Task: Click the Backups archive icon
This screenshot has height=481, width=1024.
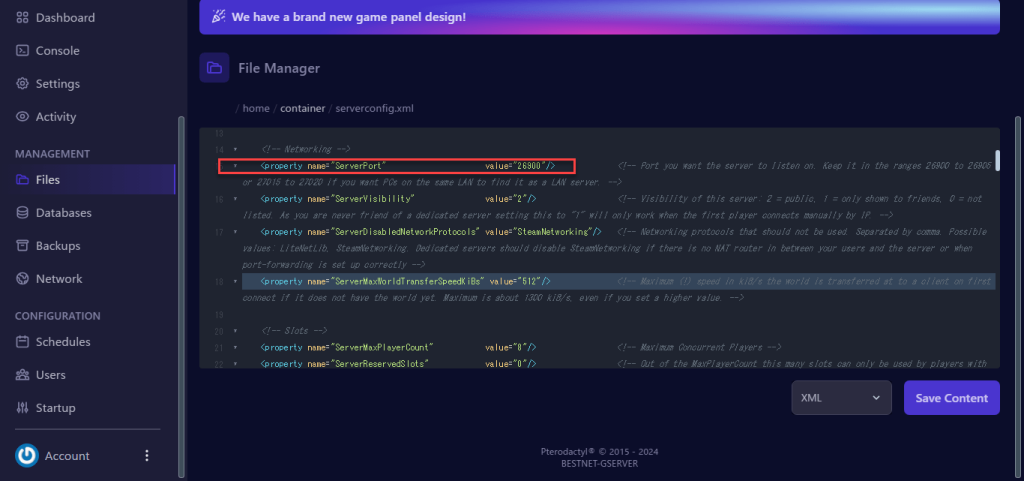Action: (x=22, y=246)
